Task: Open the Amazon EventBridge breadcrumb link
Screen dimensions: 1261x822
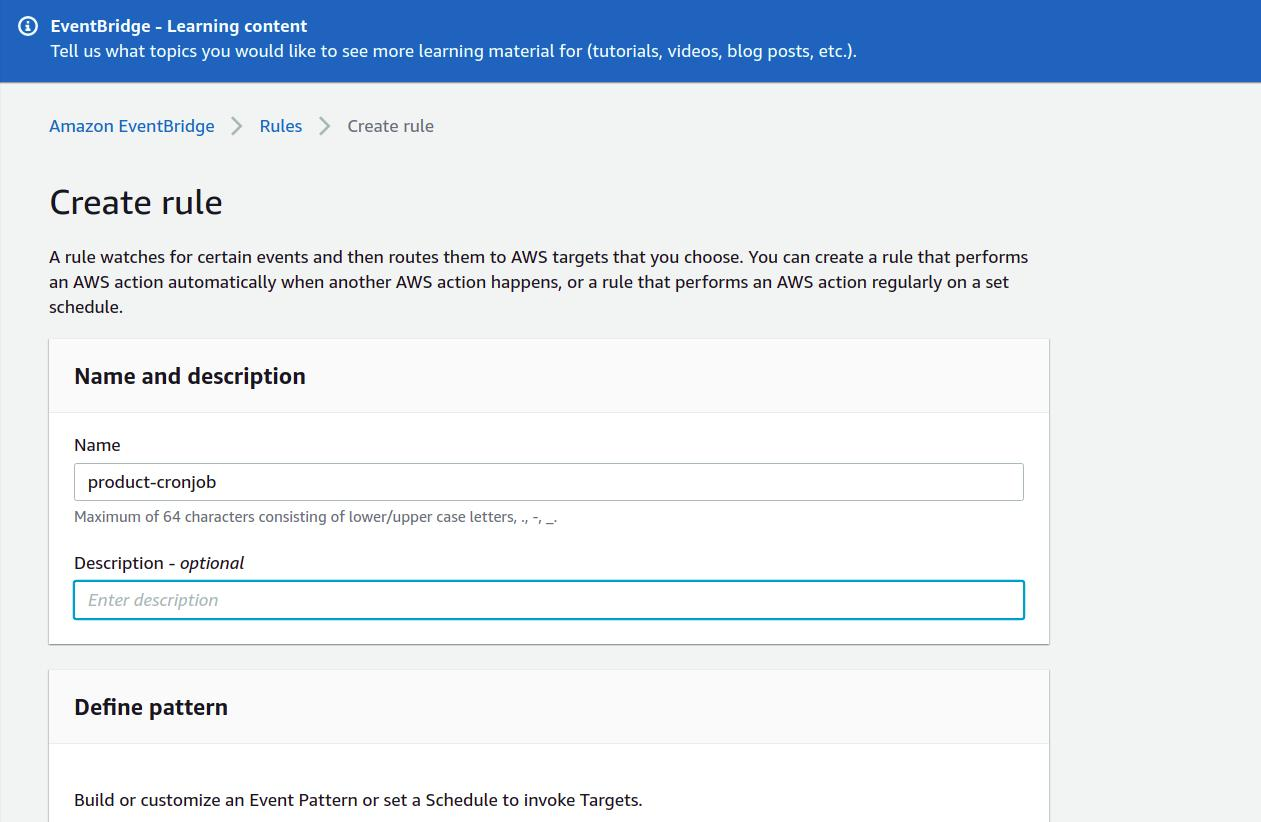Action: click(x=132, y=126)
